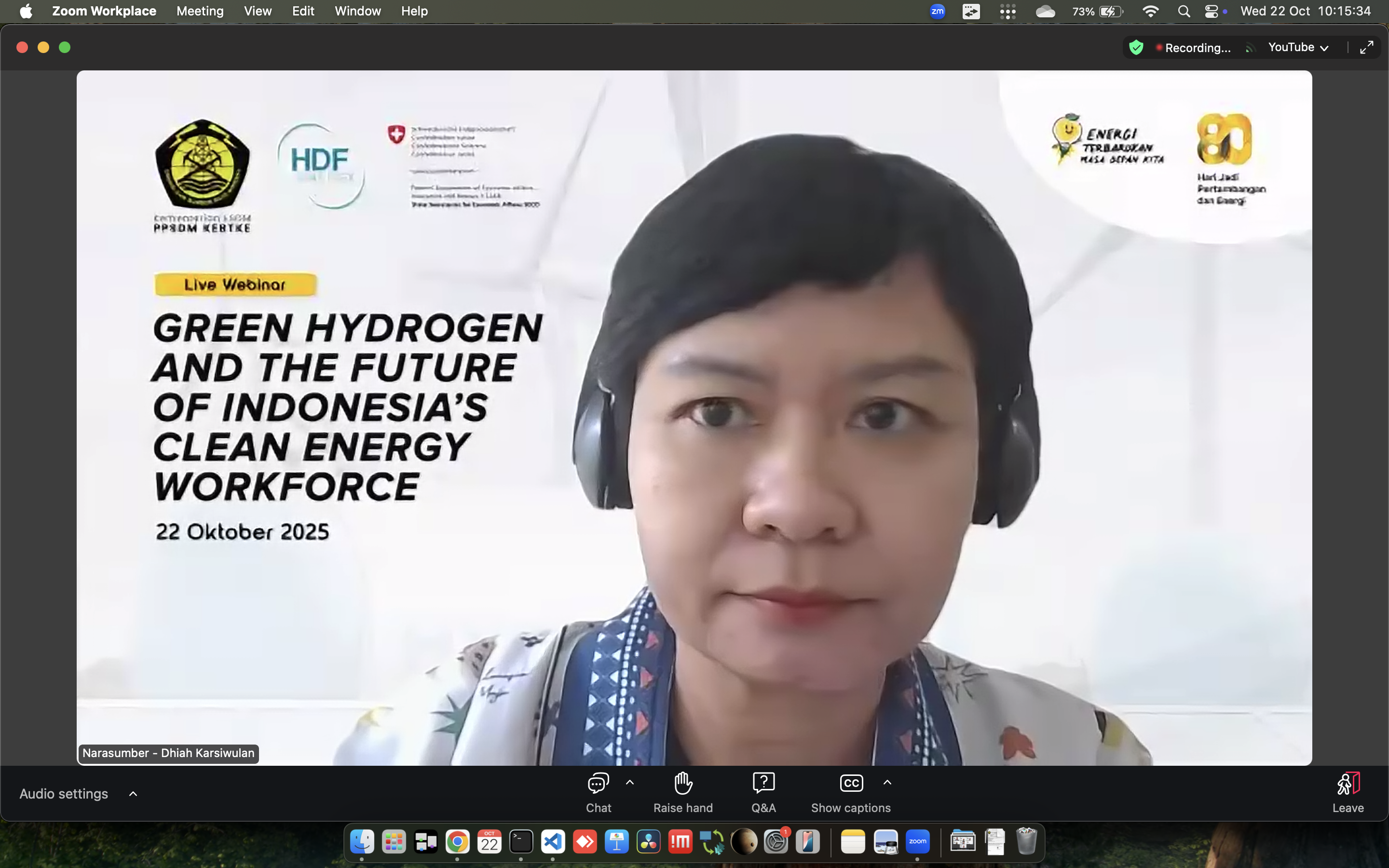Toggle the macOS Control Center icon
This screenshot has height=868, width=1389.
1211,12
